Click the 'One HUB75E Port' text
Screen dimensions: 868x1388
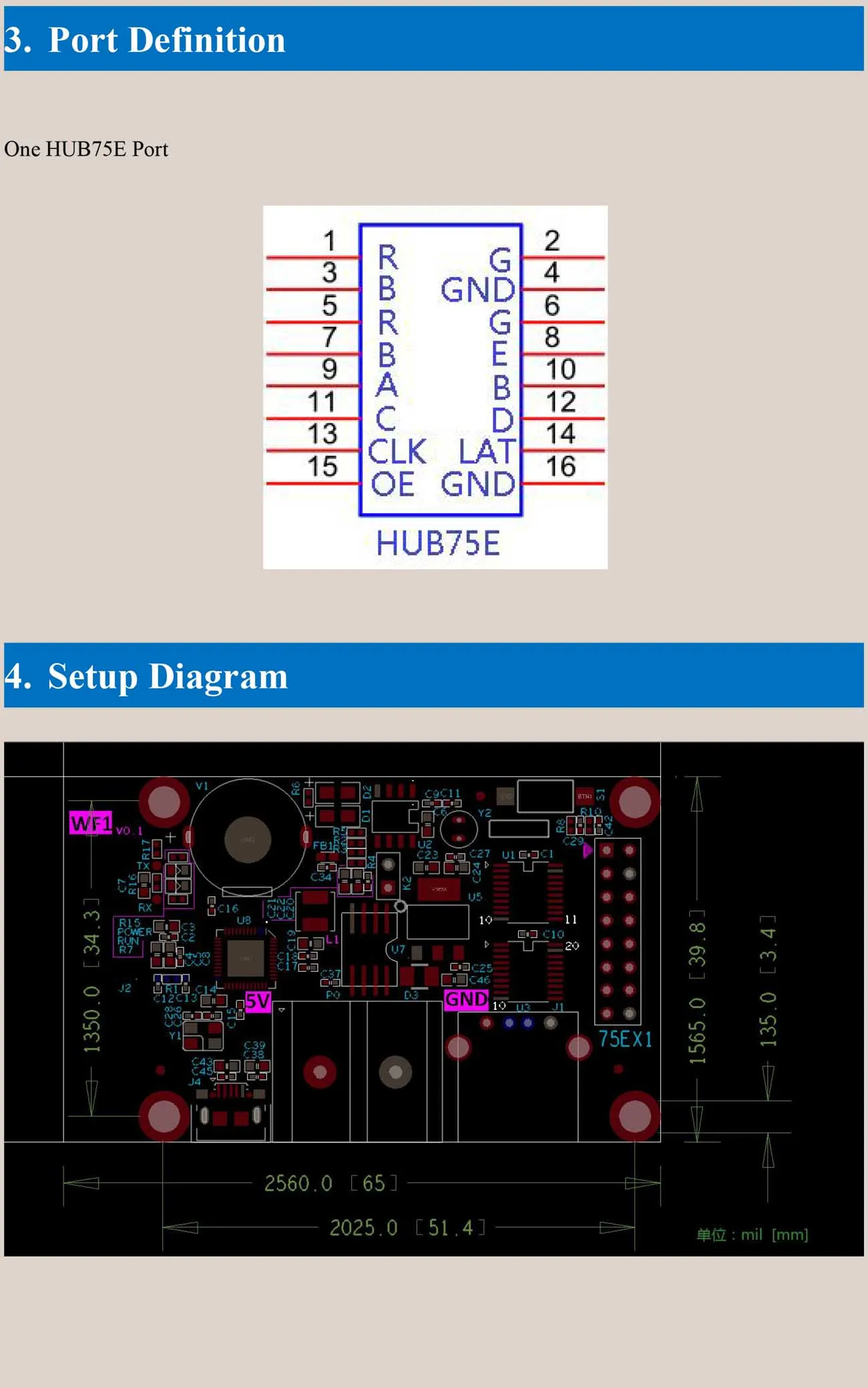click(86, 149)
